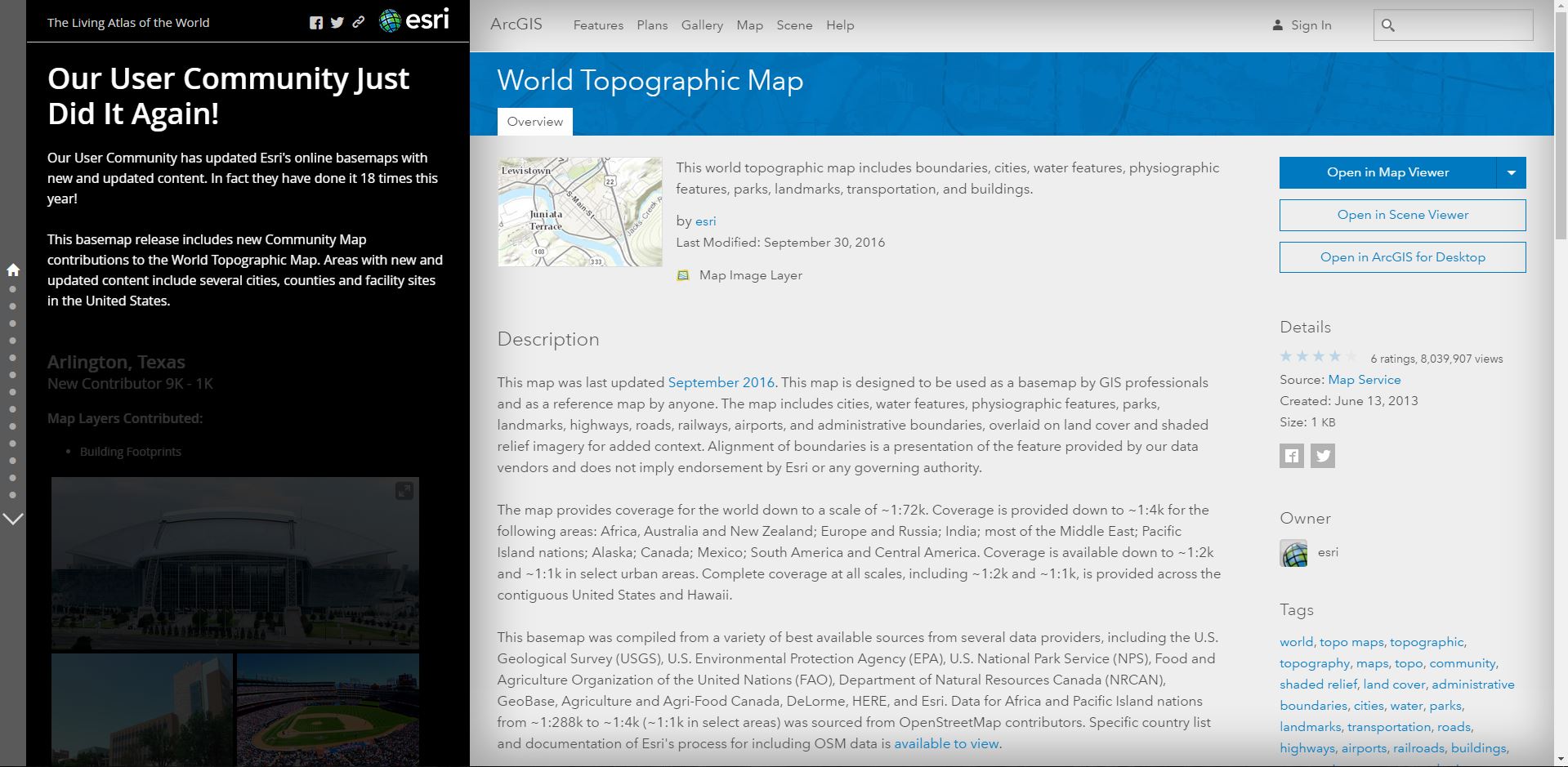Open the Map Service source link
The height and width of the screenshot is (767, 1568).
[x=1364, y=380]
